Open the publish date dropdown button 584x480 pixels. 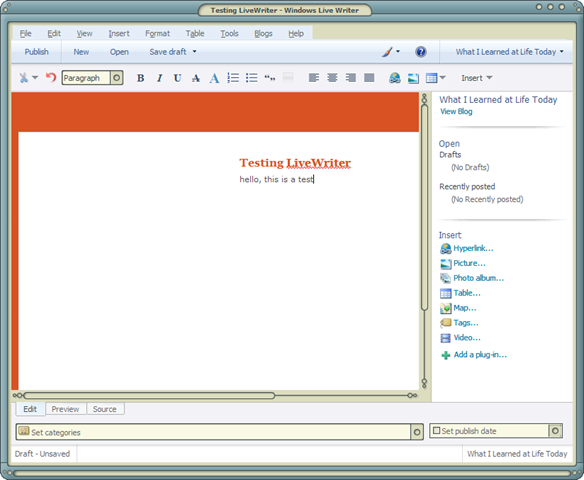pyautogui.click(x=555, y=431)
